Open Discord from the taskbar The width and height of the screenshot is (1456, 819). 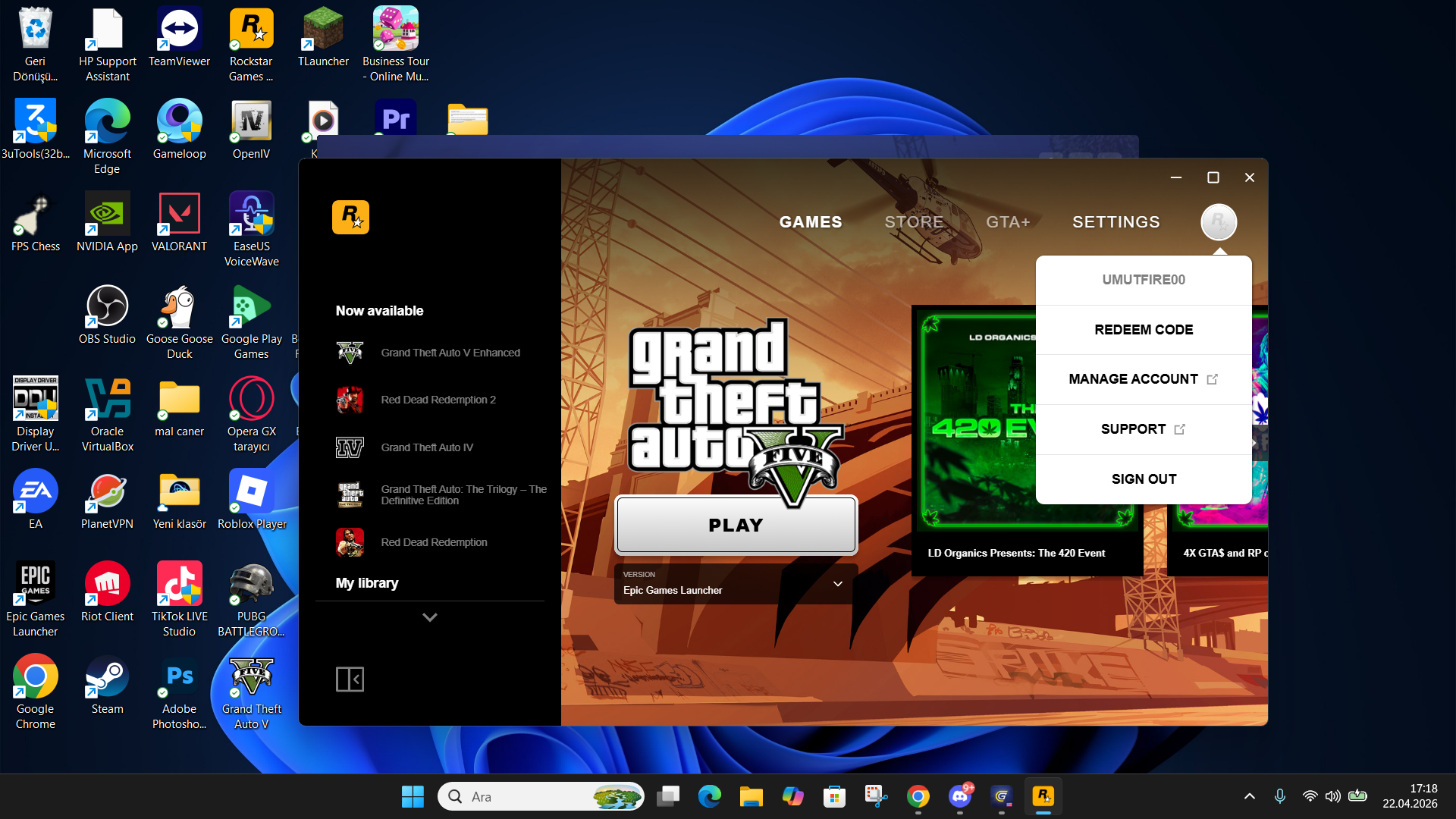coord(960,796)
